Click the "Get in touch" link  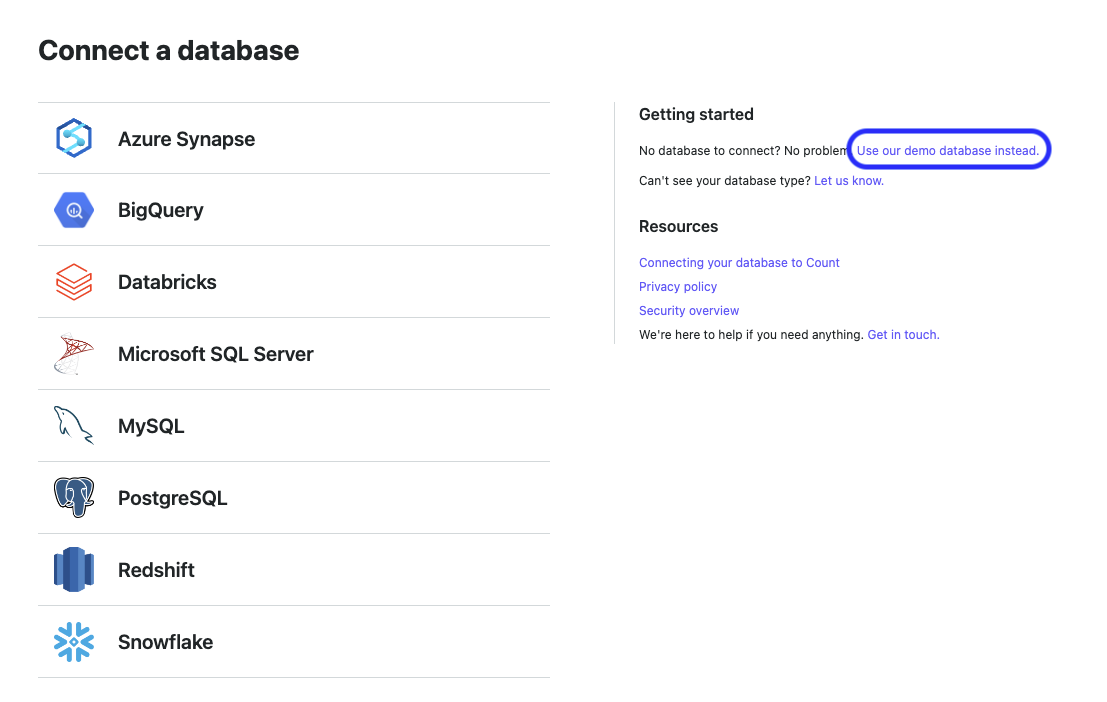pos(903,335)
